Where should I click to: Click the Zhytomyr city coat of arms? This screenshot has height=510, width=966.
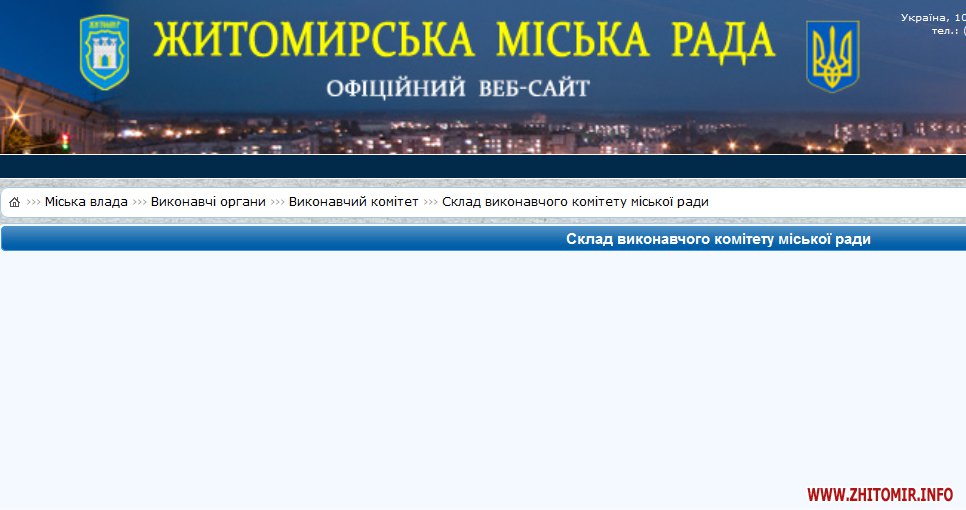click(104, 52)
